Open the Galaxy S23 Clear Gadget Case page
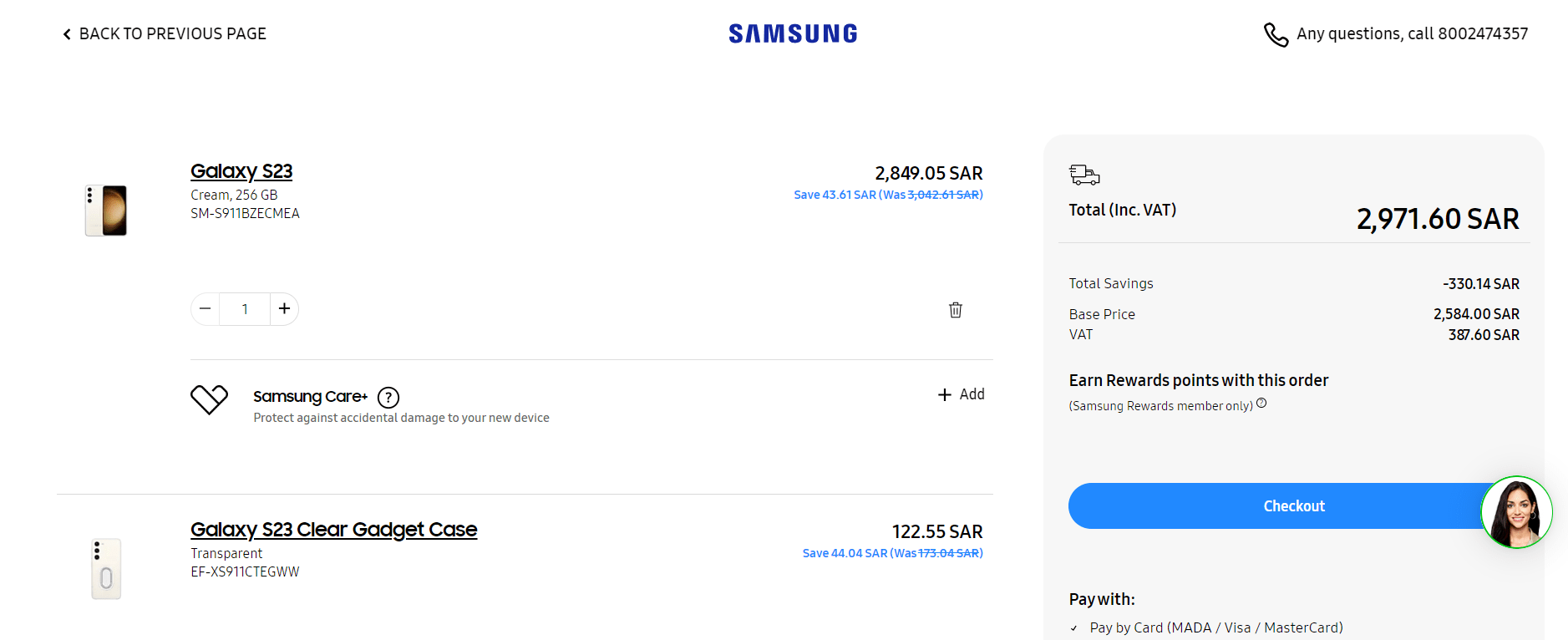1568x640 pixels. (x=334, y=530)
